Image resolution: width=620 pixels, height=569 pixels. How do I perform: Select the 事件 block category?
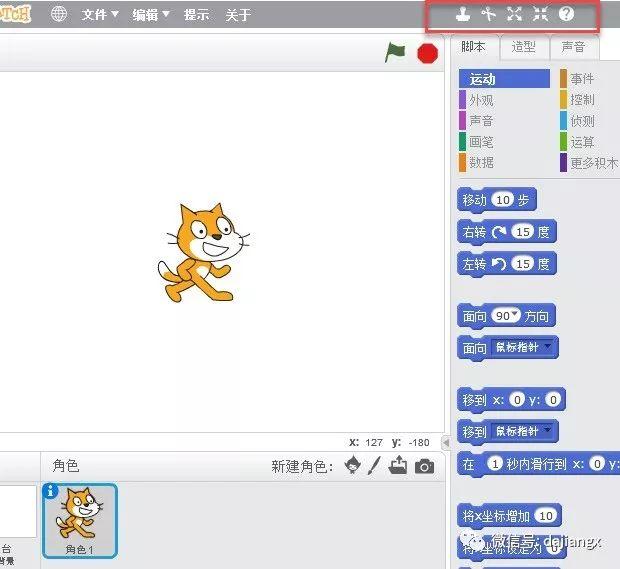click(577, 78)
